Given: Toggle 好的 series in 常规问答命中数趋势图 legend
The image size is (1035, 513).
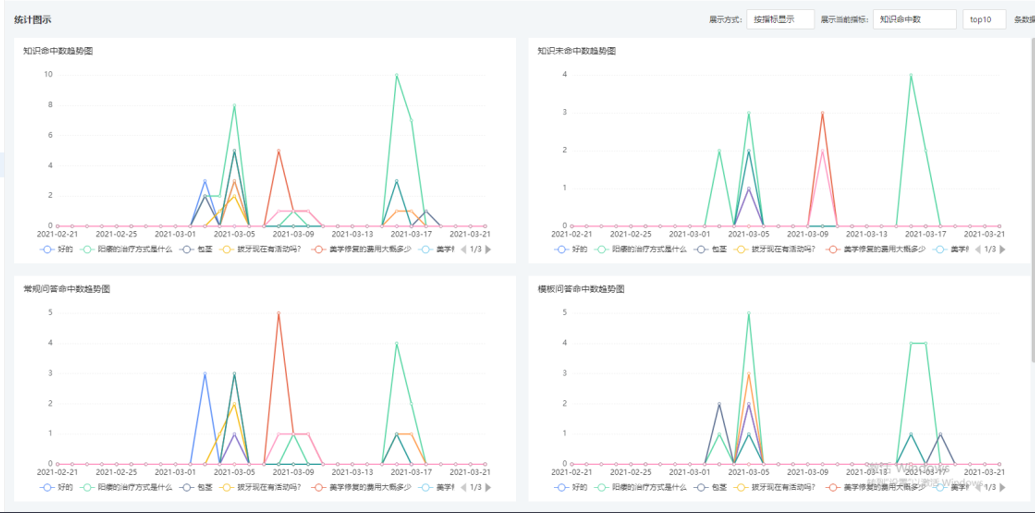Looking at the screenshot, I should [56, 487].
